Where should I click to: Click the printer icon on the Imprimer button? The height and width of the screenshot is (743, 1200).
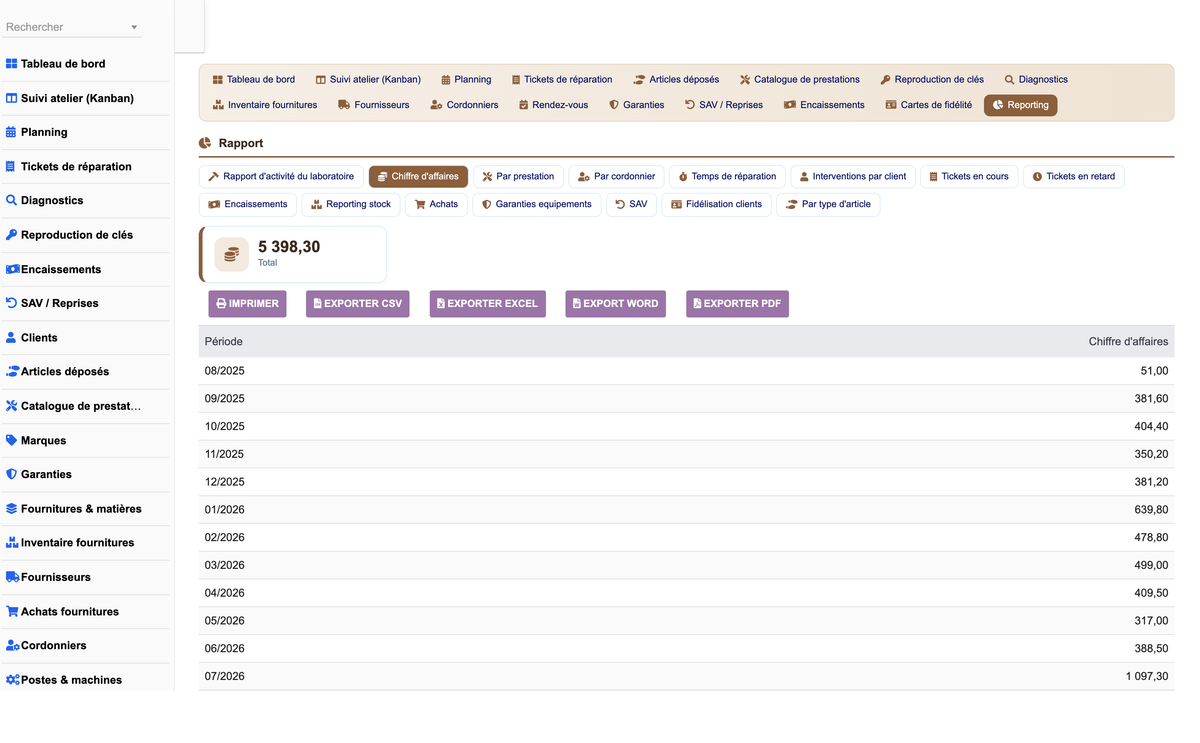[222, 304]
